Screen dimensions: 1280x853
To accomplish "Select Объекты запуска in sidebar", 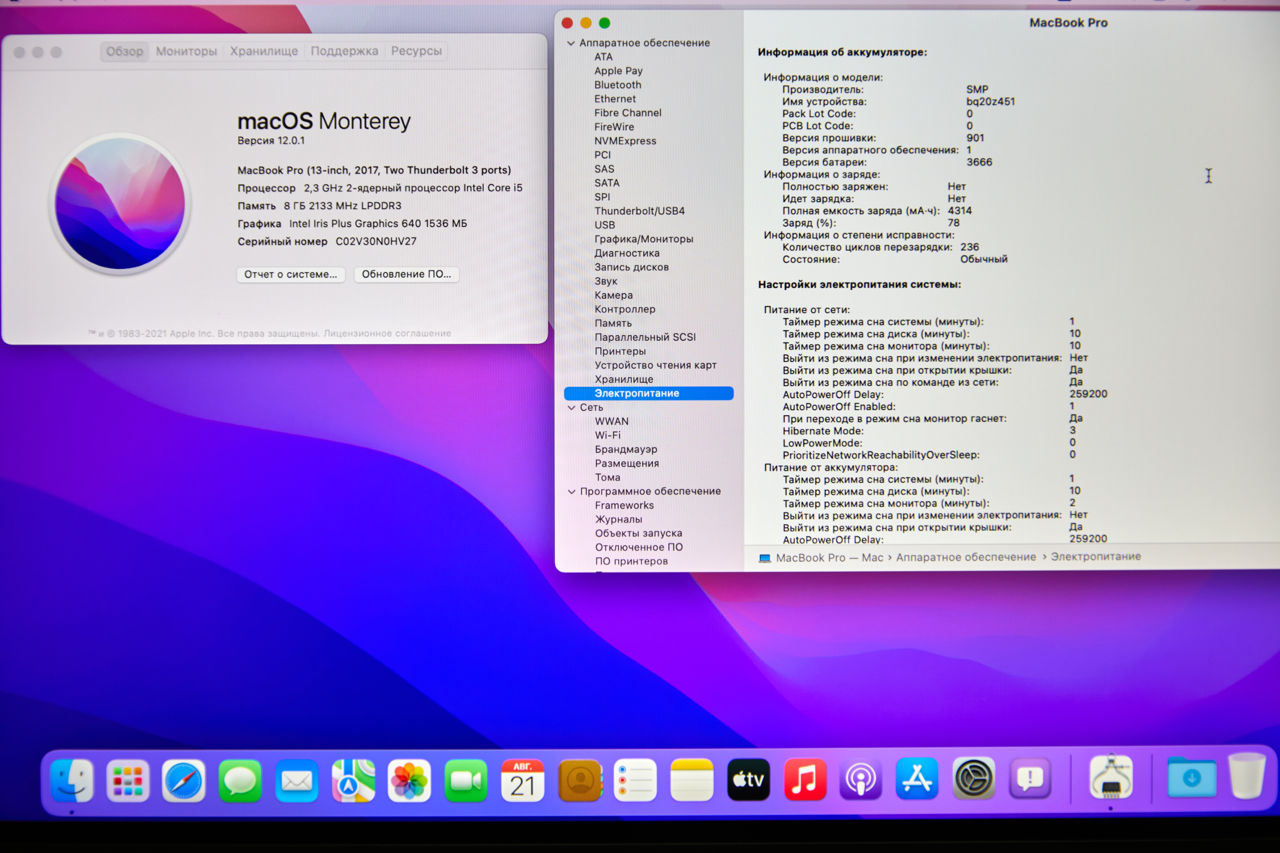I will pos(638,533).
